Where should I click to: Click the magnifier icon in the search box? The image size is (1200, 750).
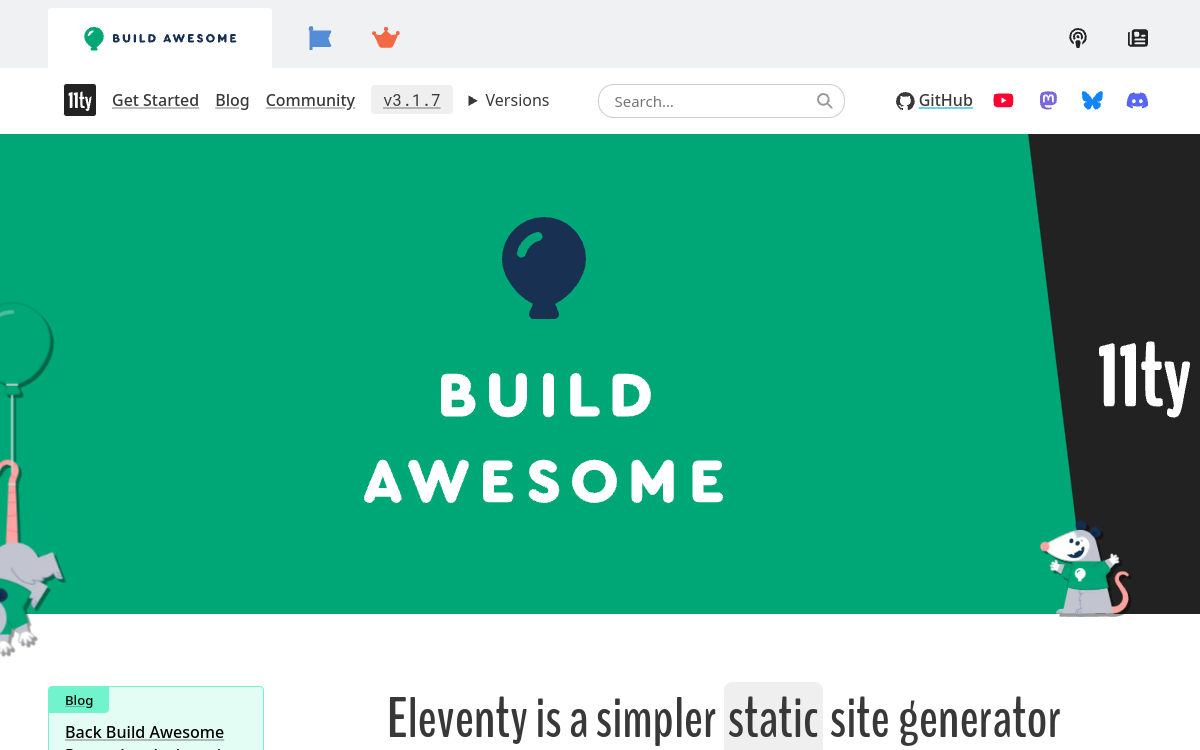coord(825,100)
